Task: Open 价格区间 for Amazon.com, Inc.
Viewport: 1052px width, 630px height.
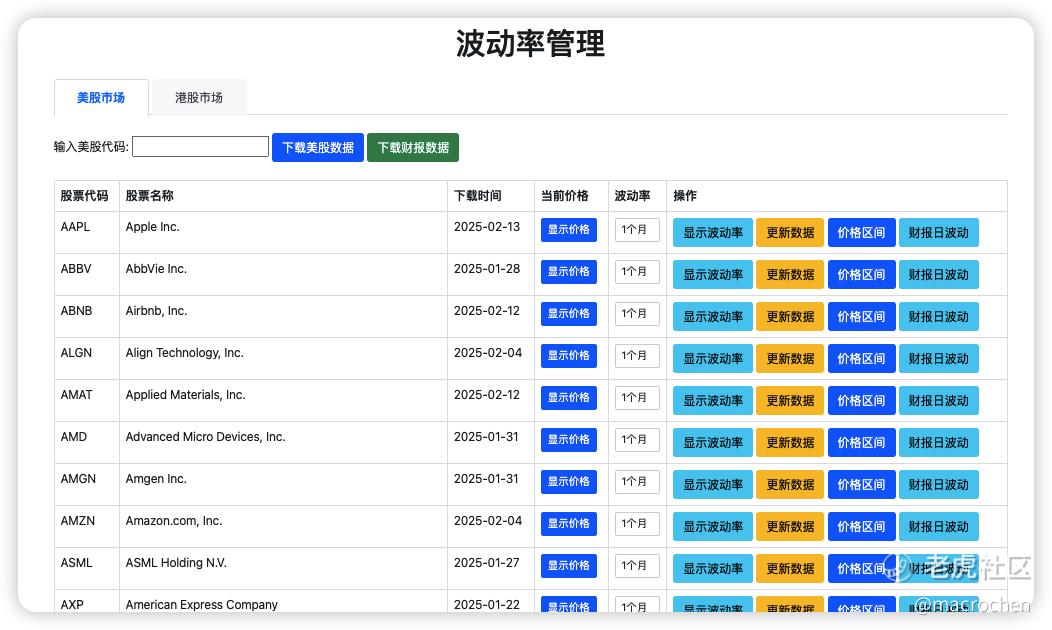Action: [x=861, y=526]
